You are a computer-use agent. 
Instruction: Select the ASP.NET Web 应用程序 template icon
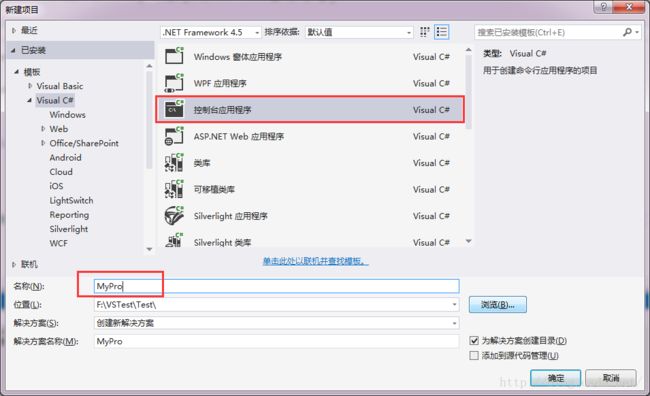point(174,136)
